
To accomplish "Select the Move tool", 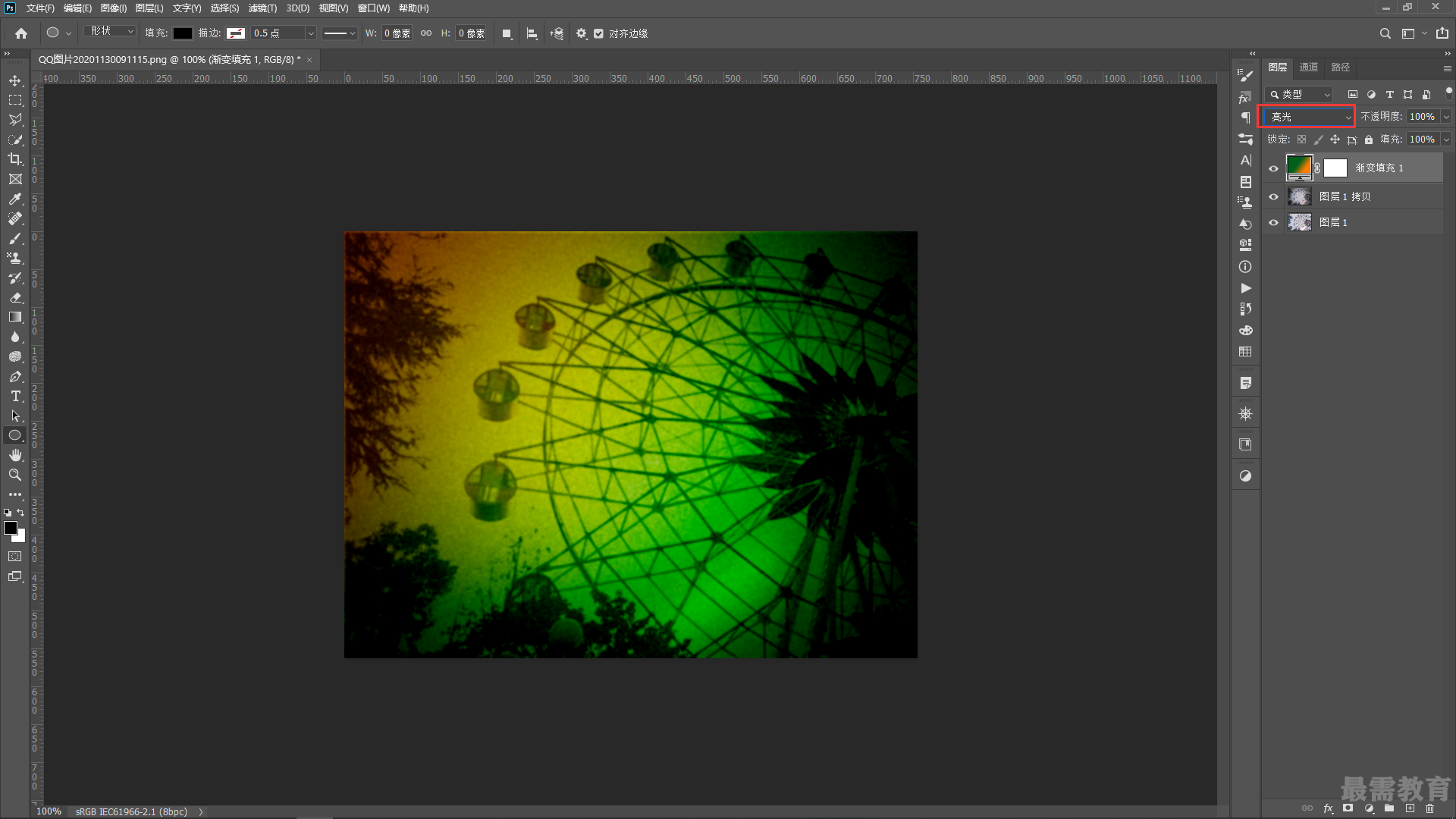I will [15, 80].
